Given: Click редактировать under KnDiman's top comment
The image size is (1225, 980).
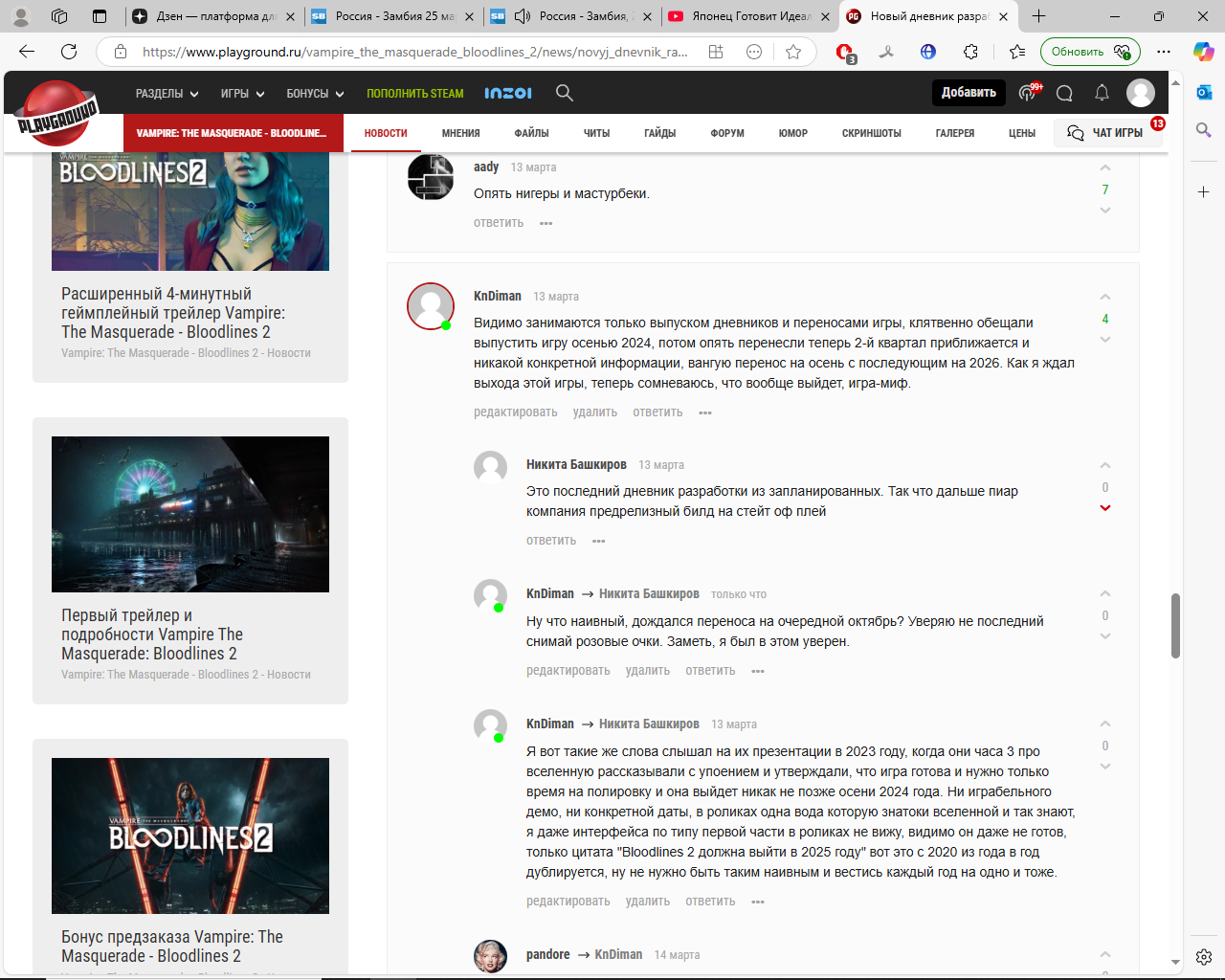Looking at the screenshot, I should coord(515,412).
